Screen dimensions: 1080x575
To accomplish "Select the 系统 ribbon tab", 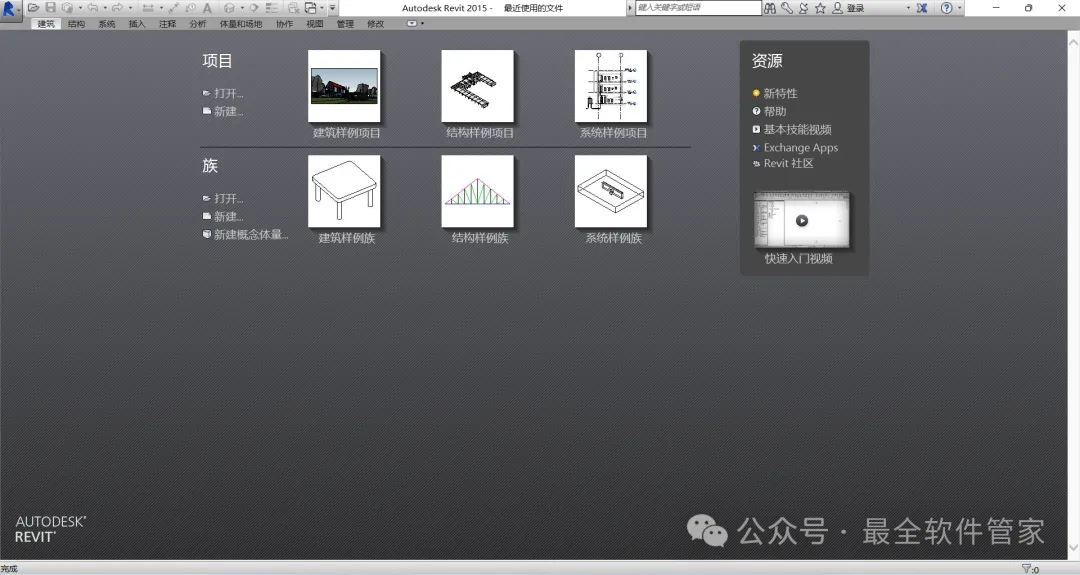I will [107, 23].
